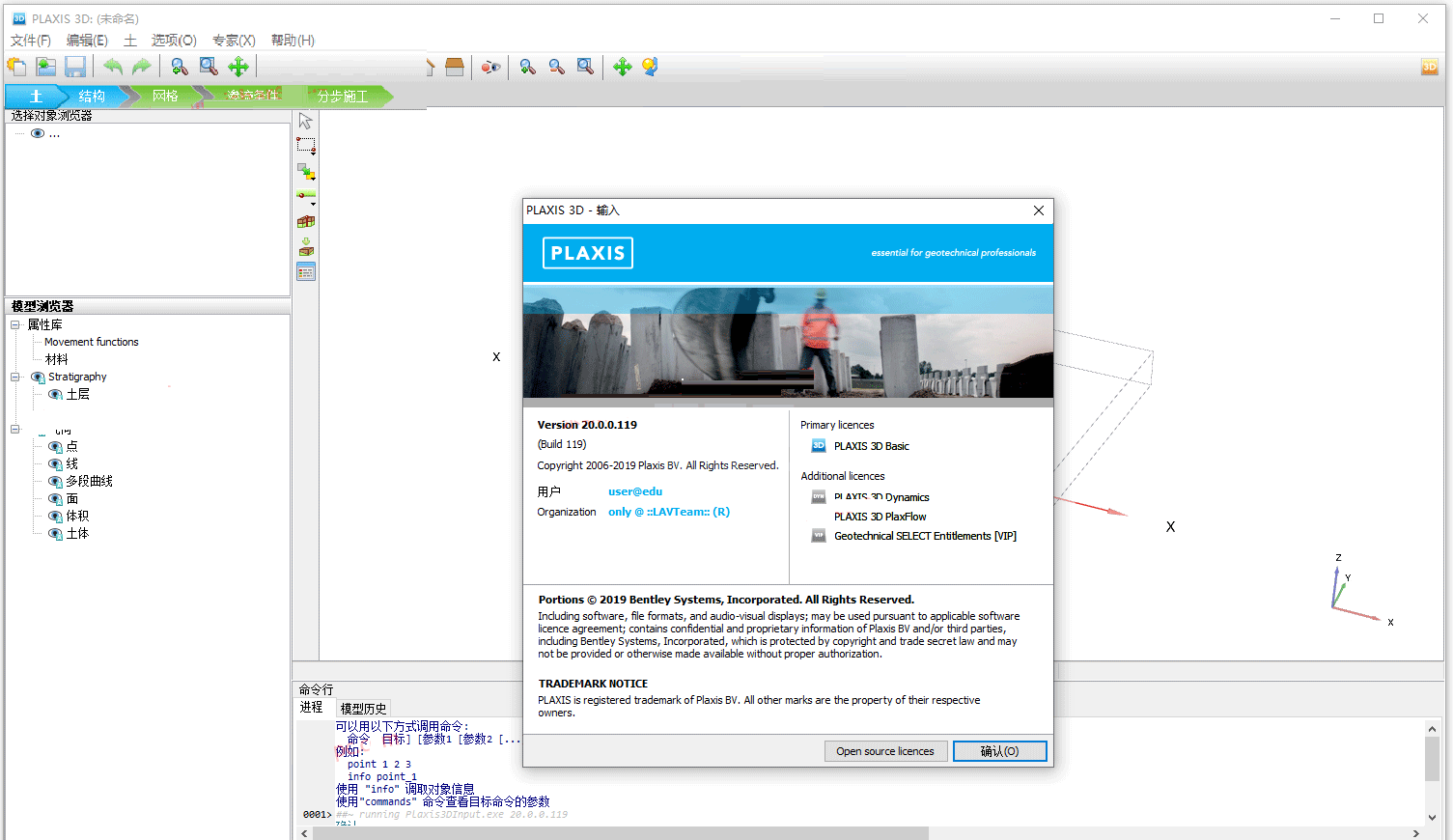
Task: Toggle visibility of Stratigraphy
Action: click(38, 377)
